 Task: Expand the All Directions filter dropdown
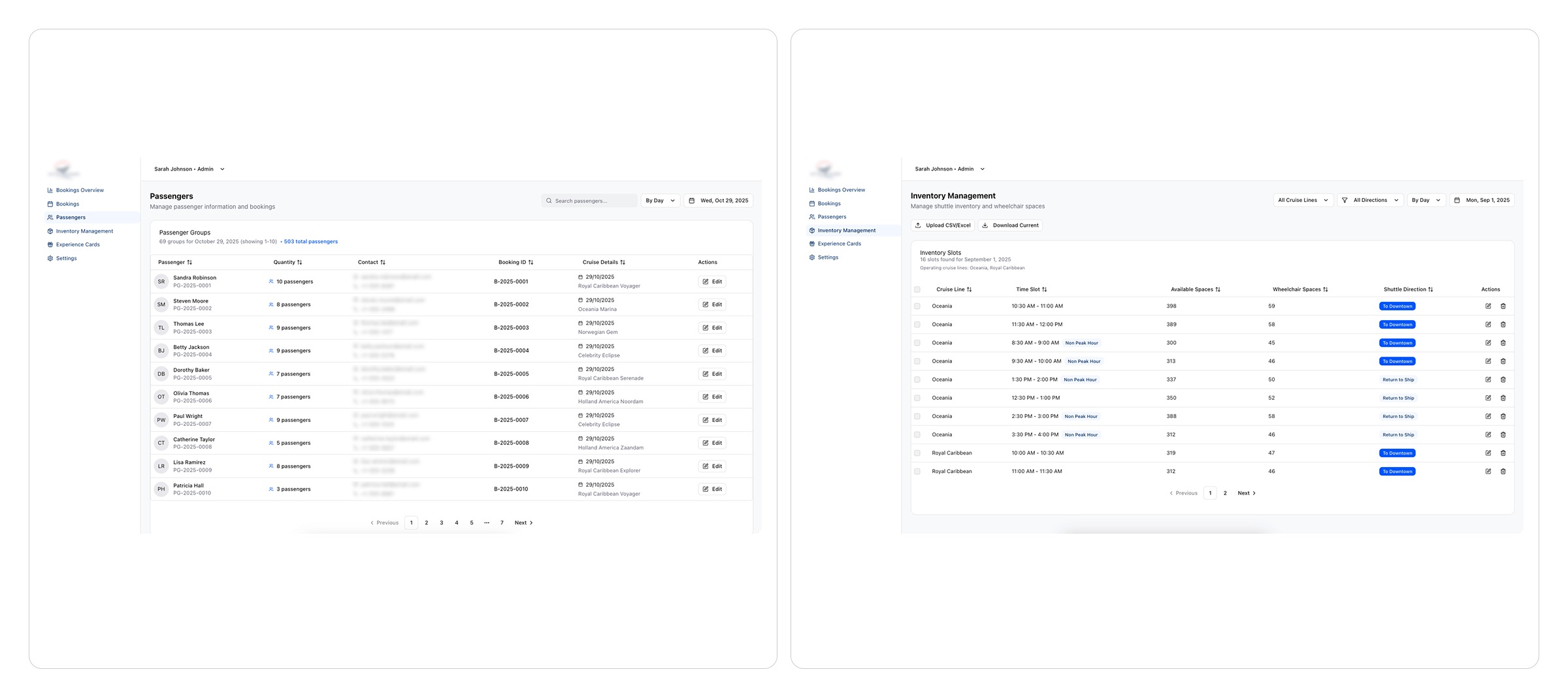pos(1369,201)
